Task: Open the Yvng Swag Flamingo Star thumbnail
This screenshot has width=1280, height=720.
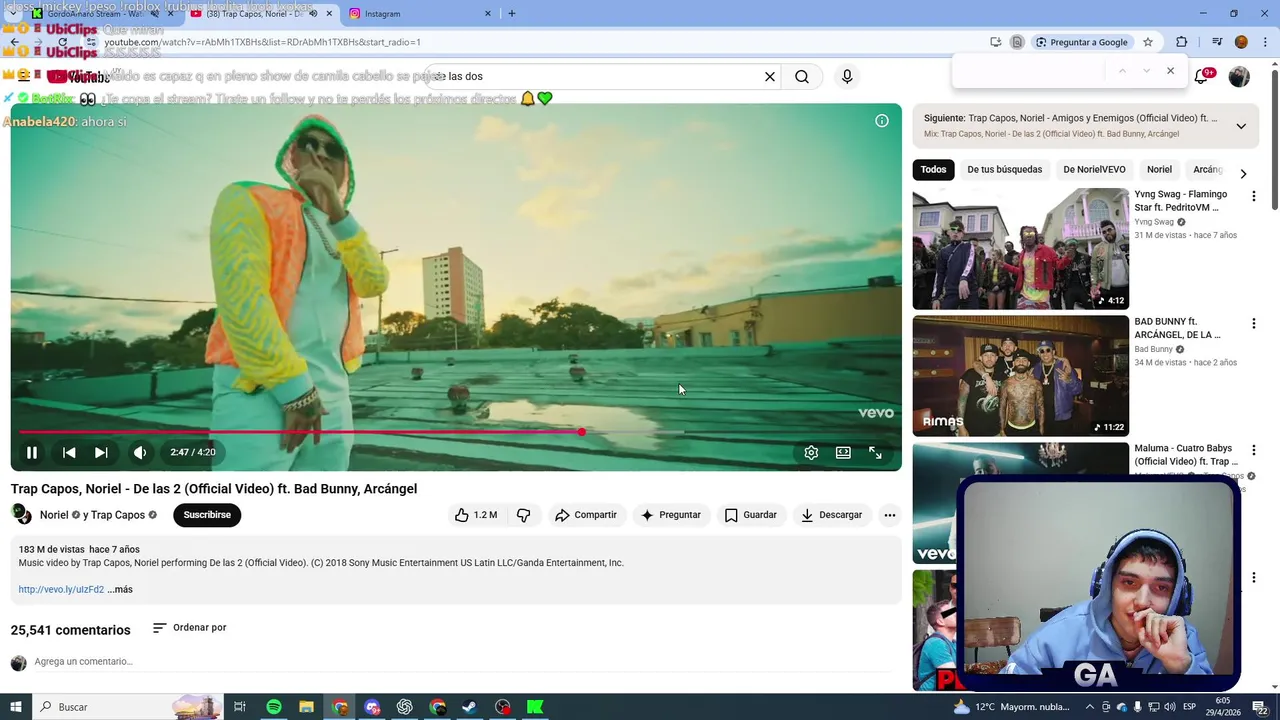Action: 1020,249
